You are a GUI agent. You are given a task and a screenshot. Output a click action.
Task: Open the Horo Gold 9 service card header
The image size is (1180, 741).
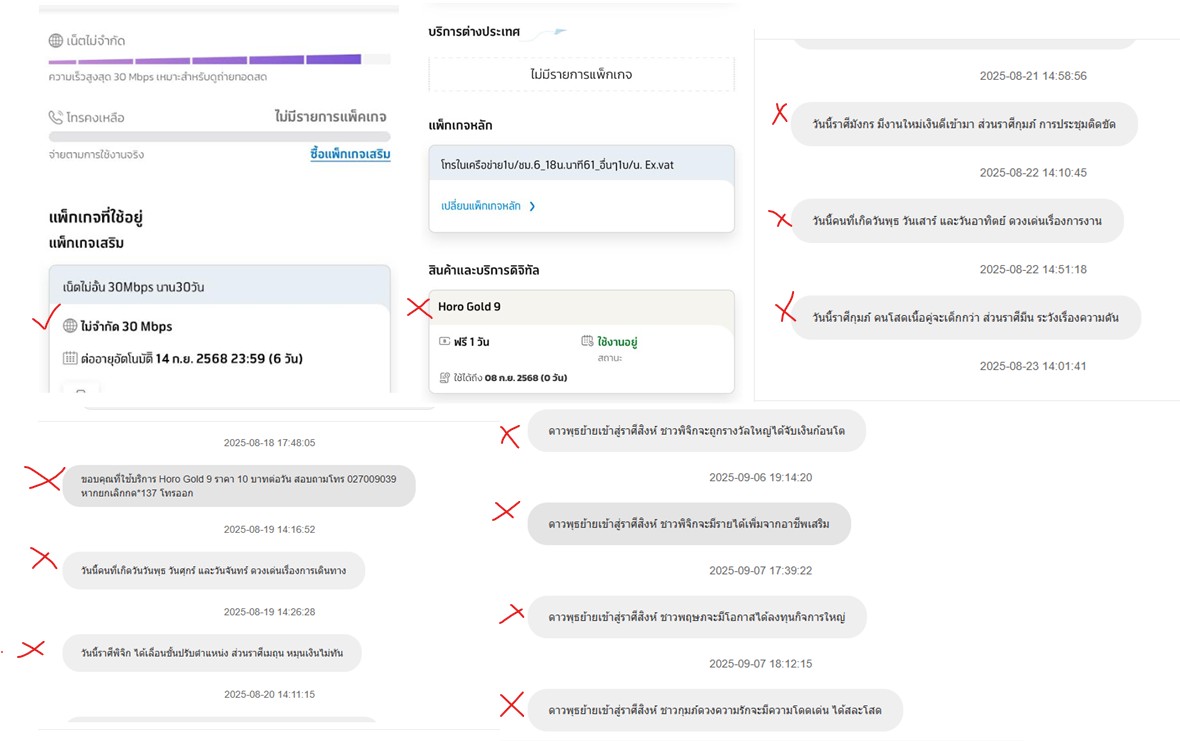click(x=581, y=307)
